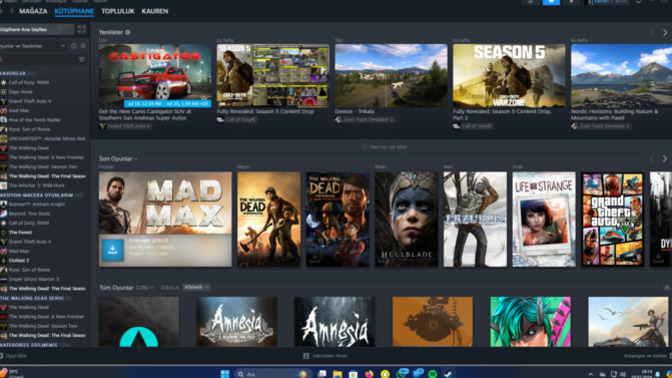
Task: Open Alfabetik sort order dropdown
Action: pos(196,287)
